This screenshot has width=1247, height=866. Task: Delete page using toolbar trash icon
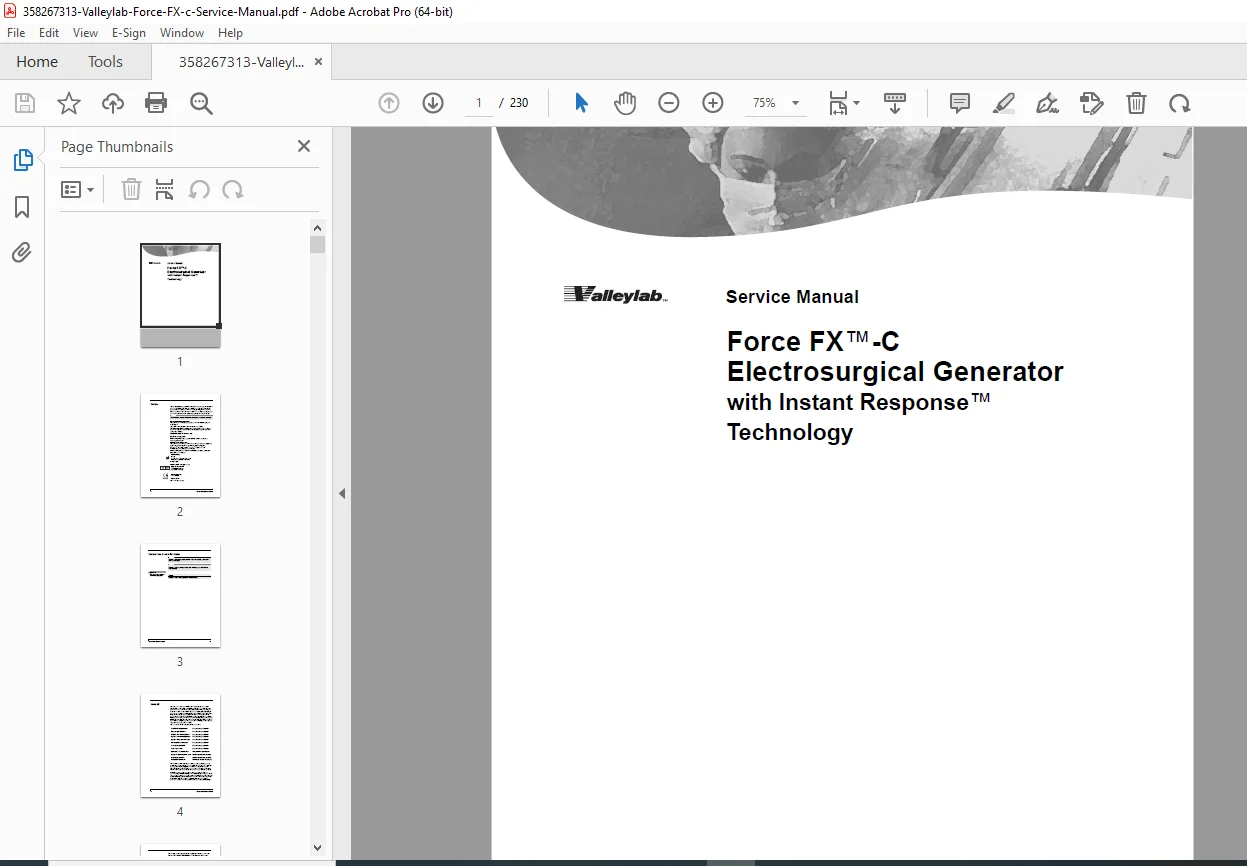coord(1136,103)
